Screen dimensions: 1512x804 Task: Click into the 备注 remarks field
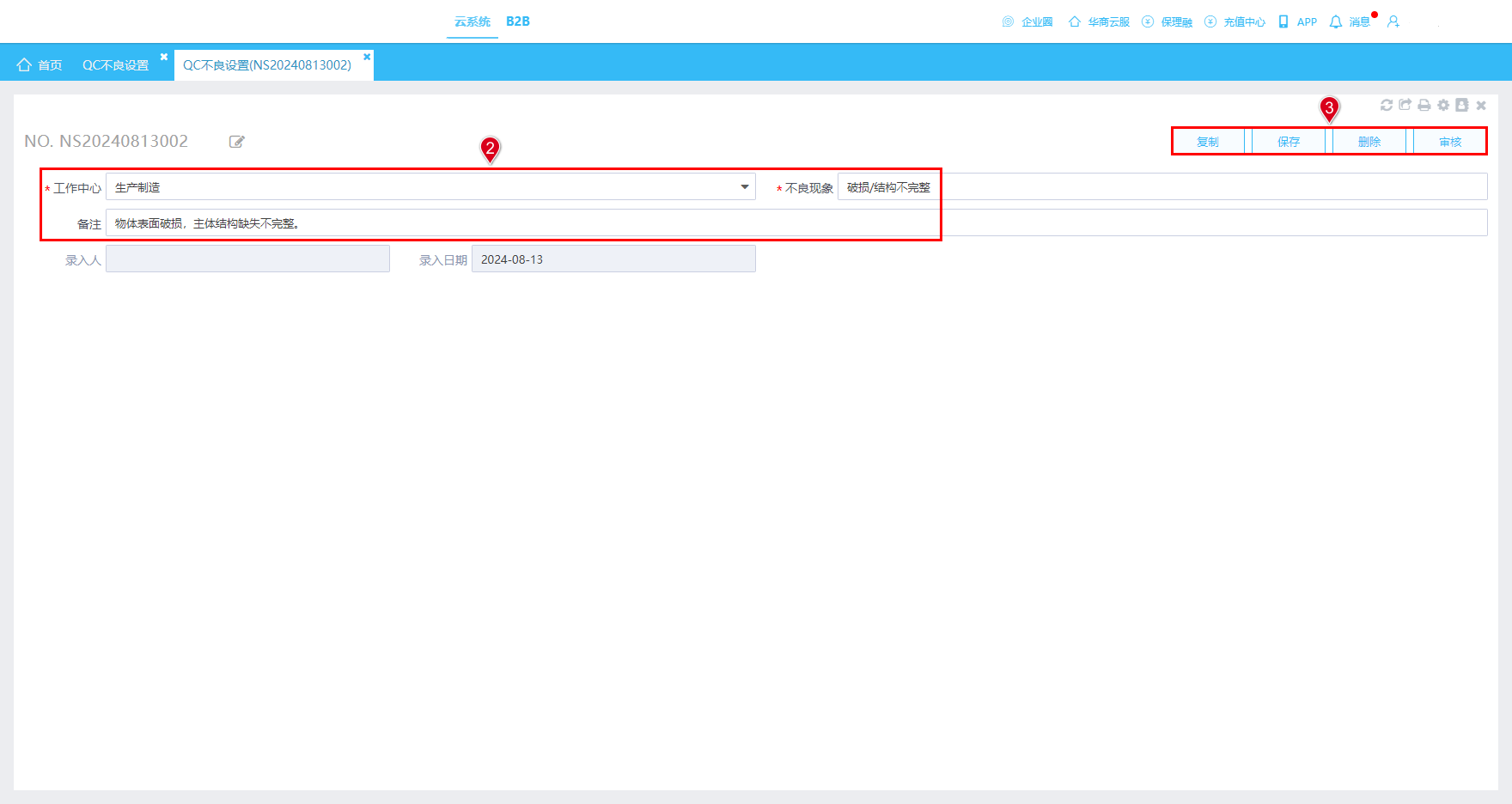(796, 223)
